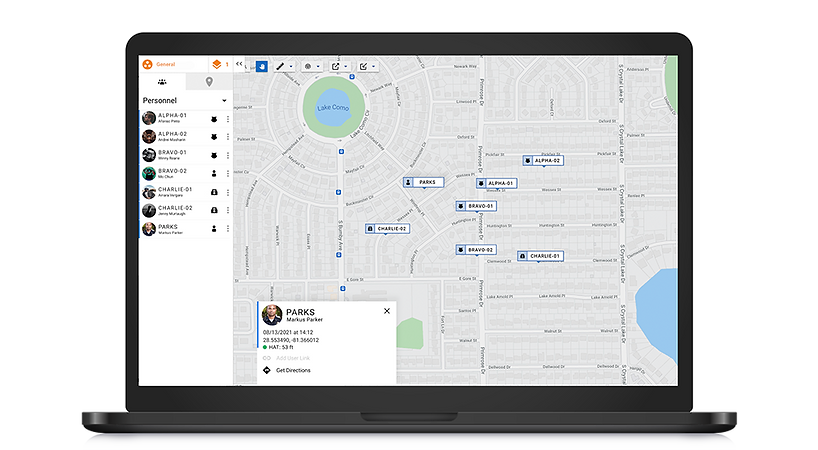This screenshot has width=818, height=450.
Task: Click the PARKS marker on the map
Action: (x=423, y=182)
